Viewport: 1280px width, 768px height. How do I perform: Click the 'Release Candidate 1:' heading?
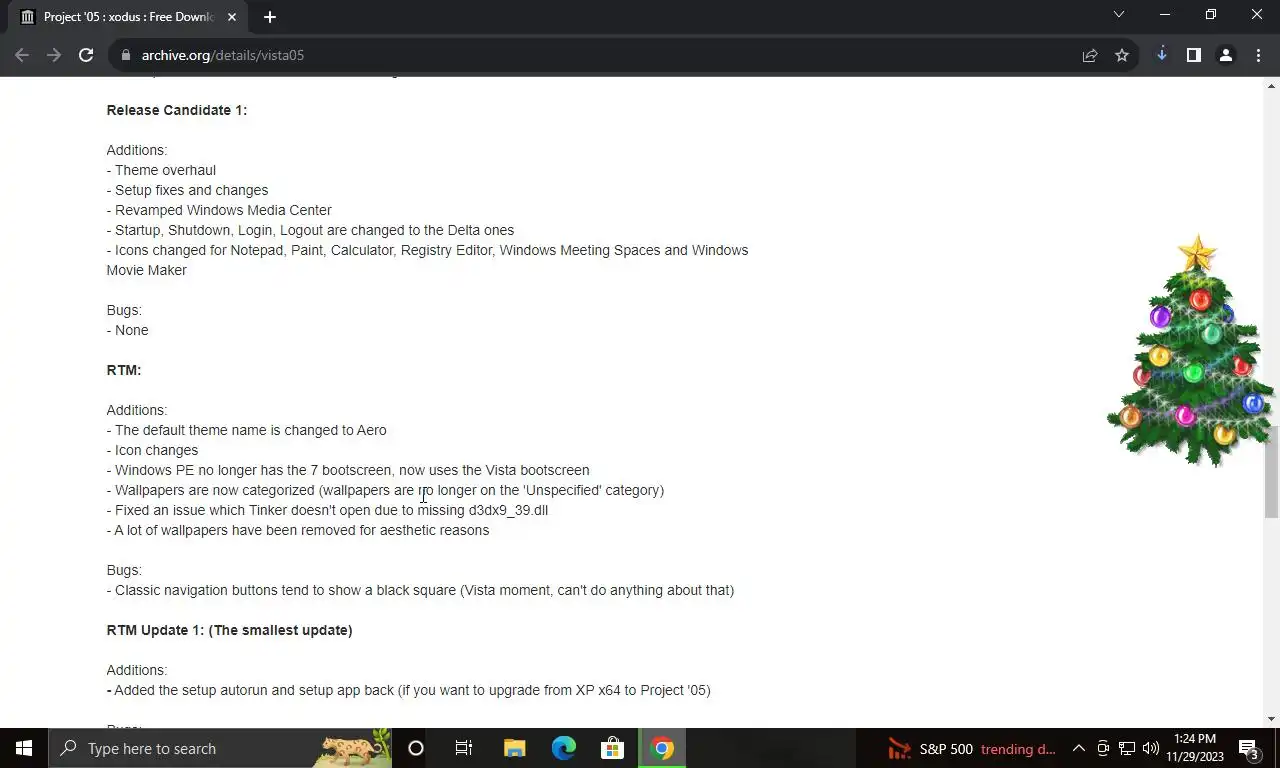coord(177,110)
